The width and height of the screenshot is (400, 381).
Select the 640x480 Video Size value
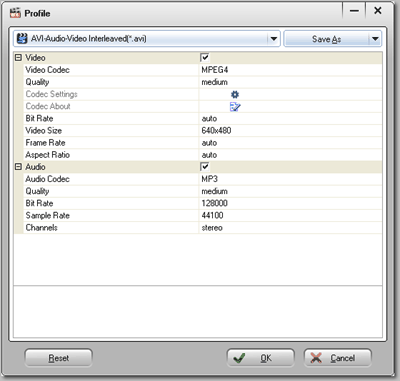(216, 131)
